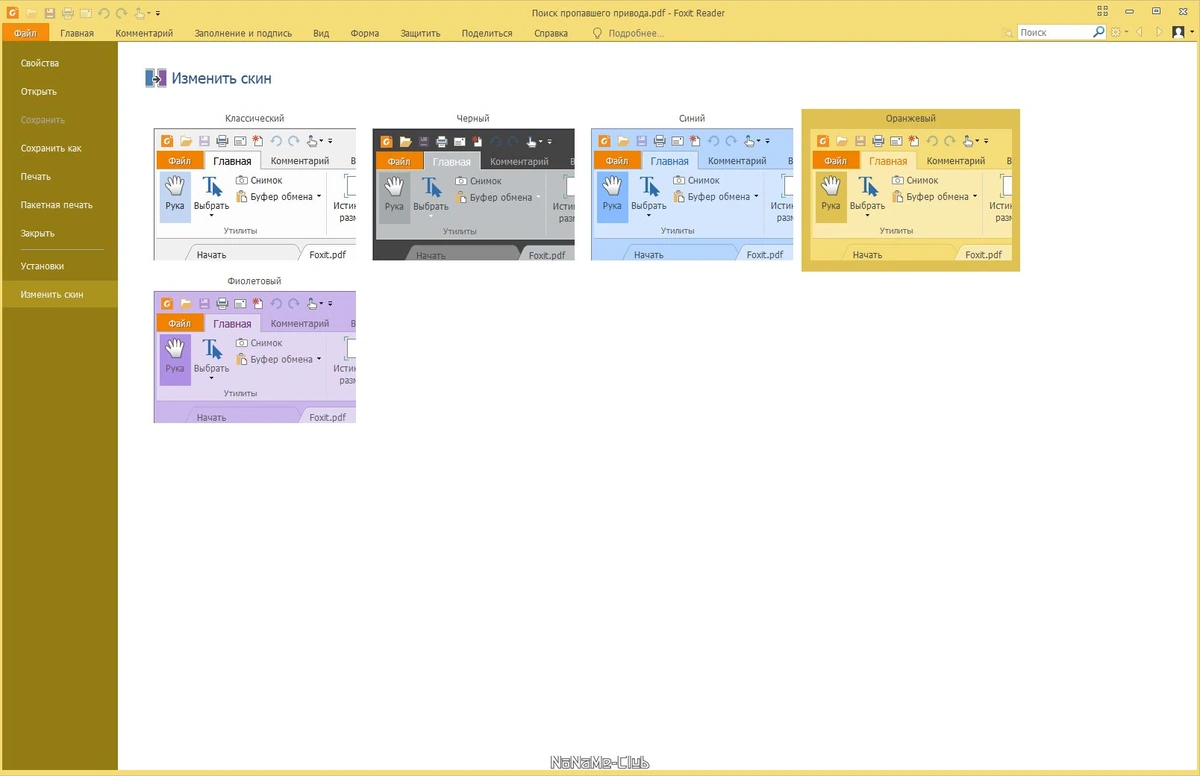This screenshot has height=776, width=1200.
Task: Click the four-squares ribbon mode icon
Action: point(1103,11)
